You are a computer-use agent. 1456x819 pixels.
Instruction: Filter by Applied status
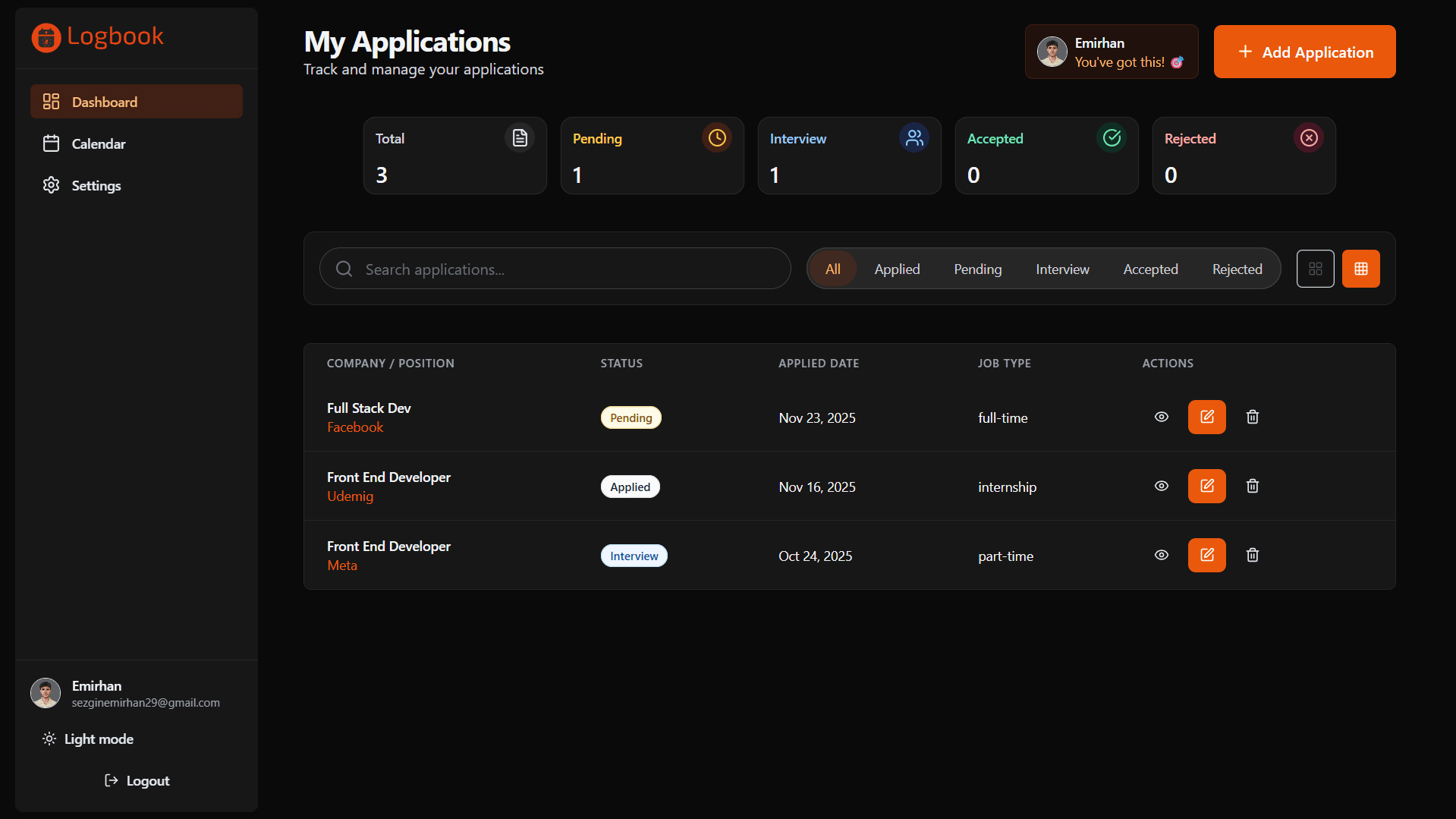[897, 269]
